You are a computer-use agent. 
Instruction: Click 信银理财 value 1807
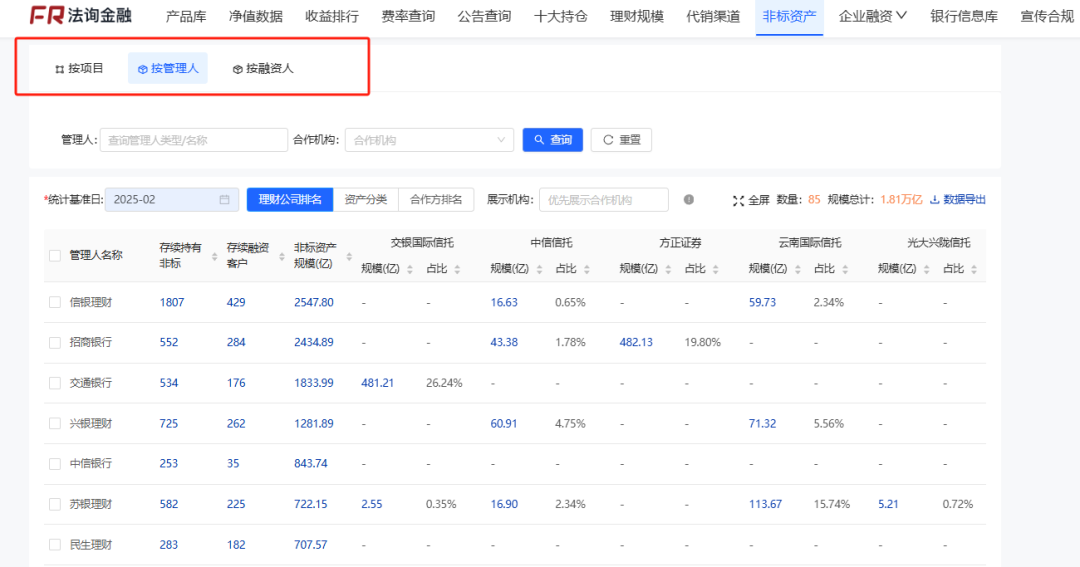point(172,302)
